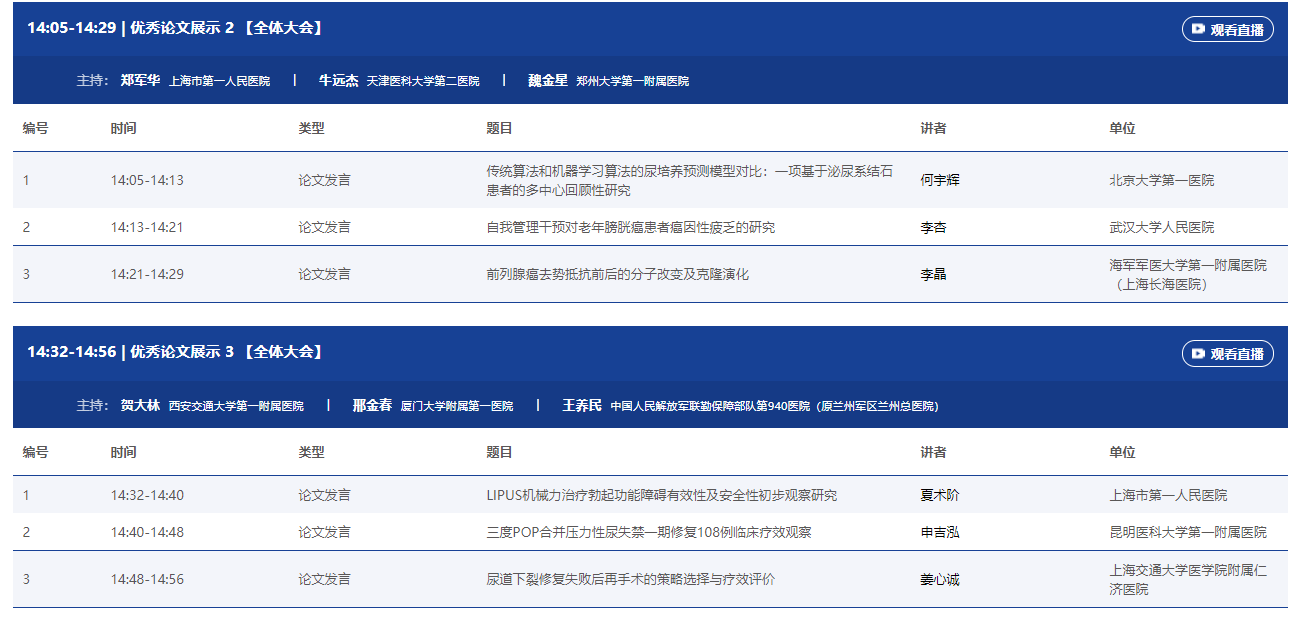
Task: Click 论文发言 type in 李杏 row
Action: 324,227
